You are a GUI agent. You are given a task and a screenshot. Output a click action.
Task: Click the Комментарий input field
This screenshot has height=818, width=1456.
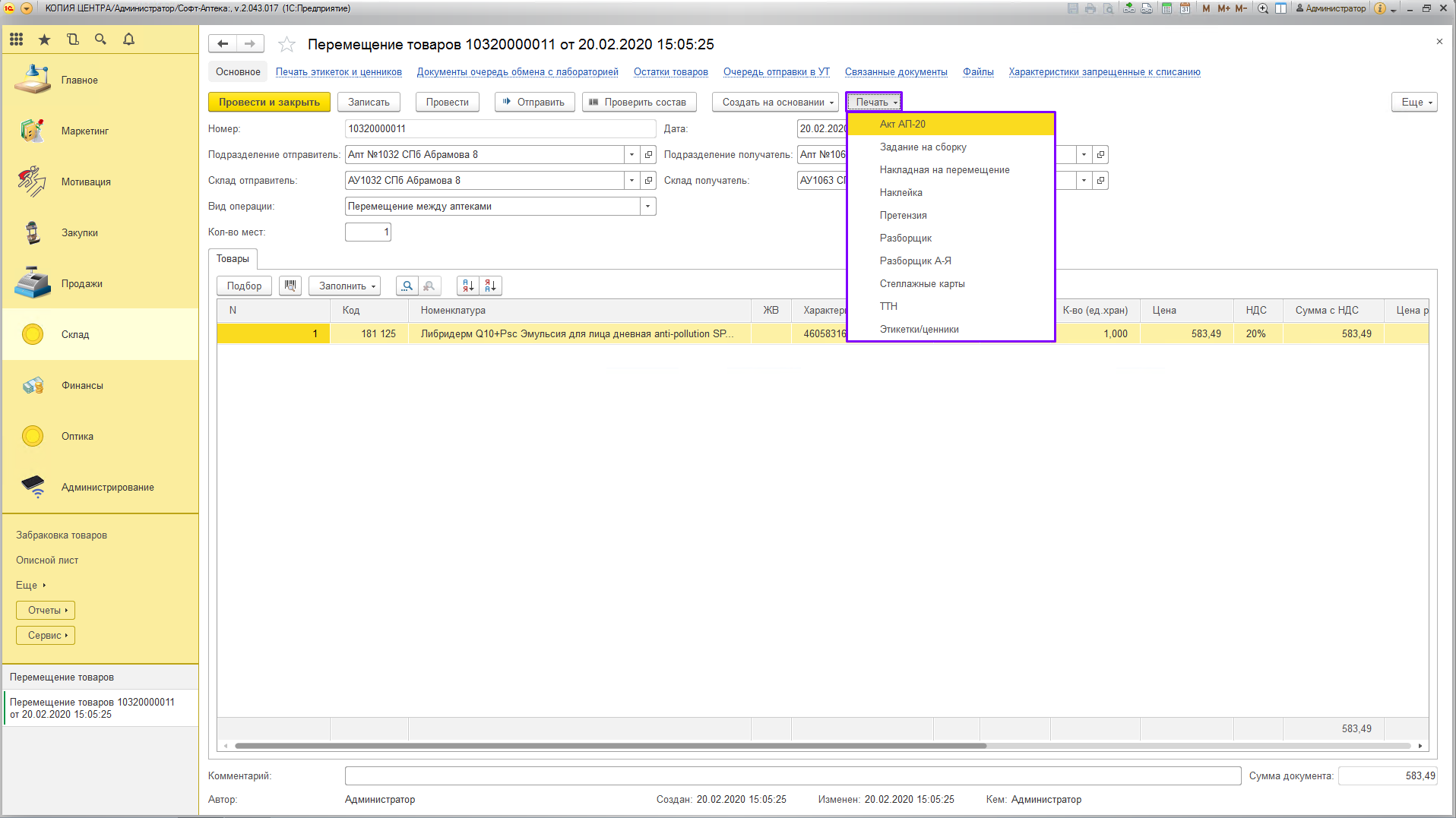pyautogui.click(x=792, y=775)
